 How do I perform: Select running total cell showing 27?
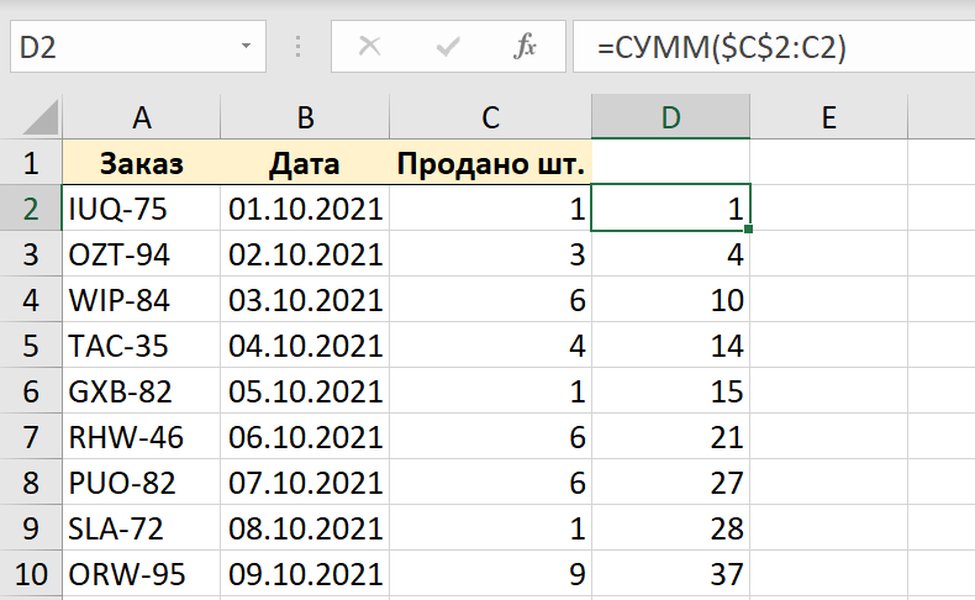point(670,482)
